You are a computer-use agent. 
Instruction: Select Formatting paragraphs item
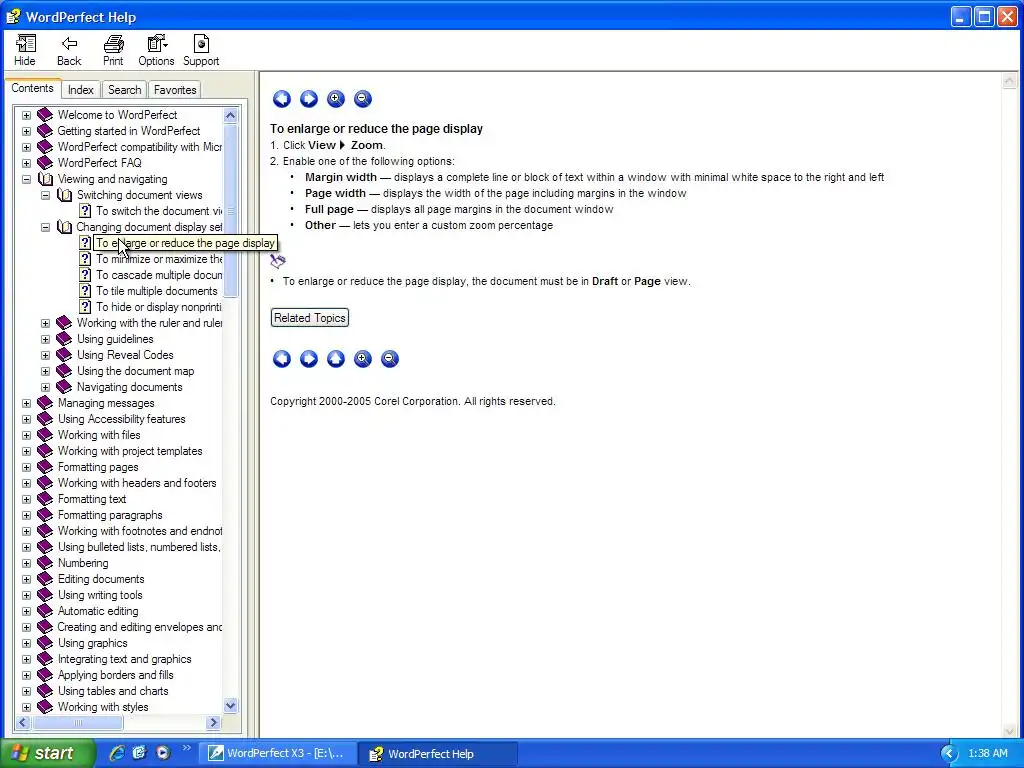coord(110,515)
